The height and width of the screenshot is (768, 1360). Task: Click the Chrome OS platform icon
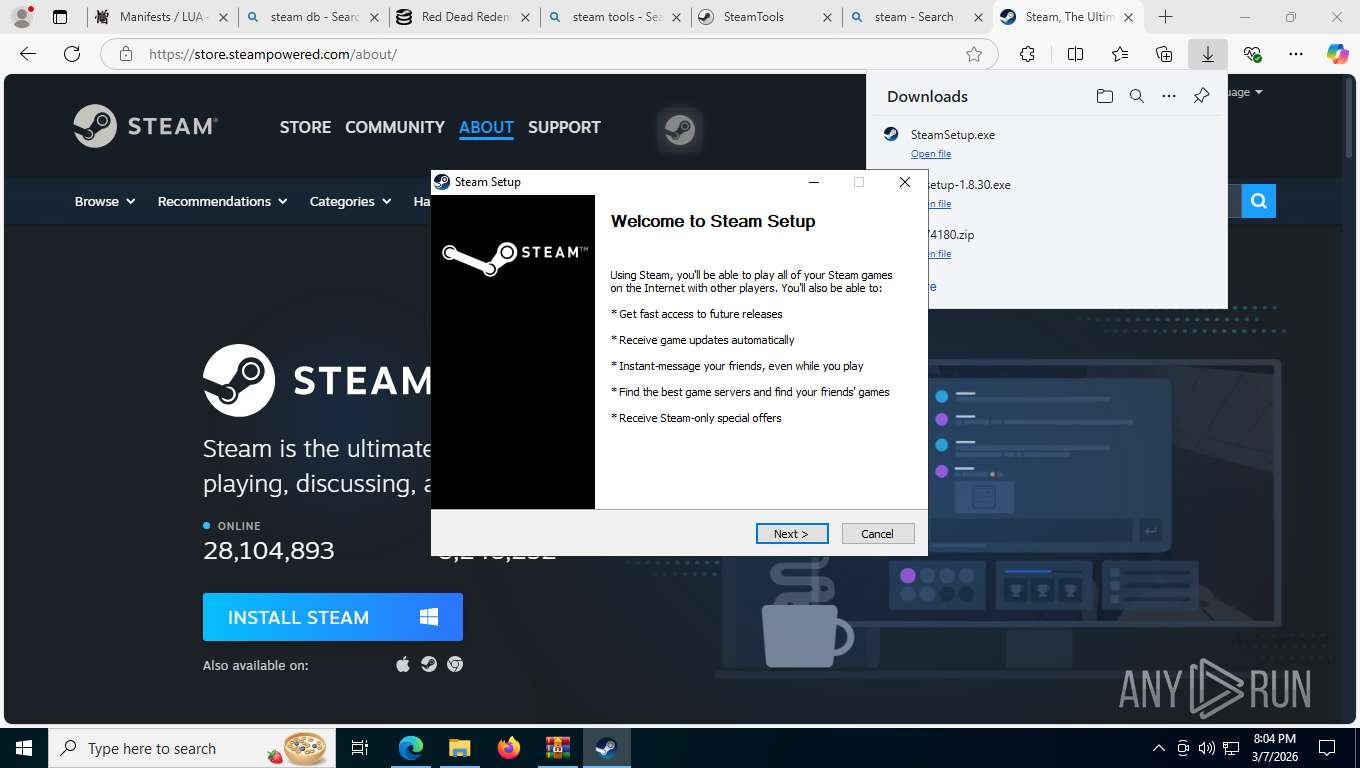(455, 664)
